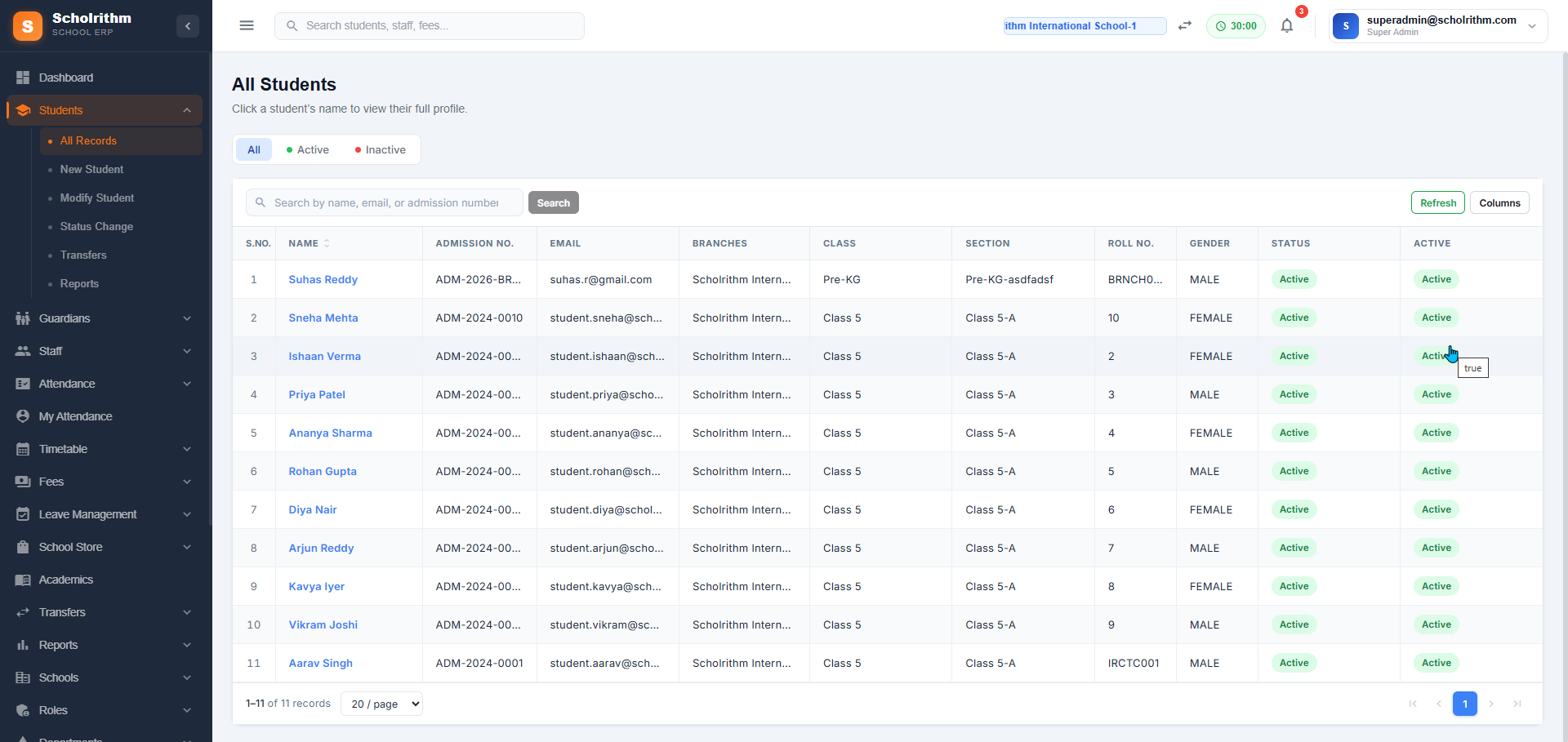Select the Inactive students filter
The height and width of the screenshot is (742, 1568).
click(x=380, y=149)
